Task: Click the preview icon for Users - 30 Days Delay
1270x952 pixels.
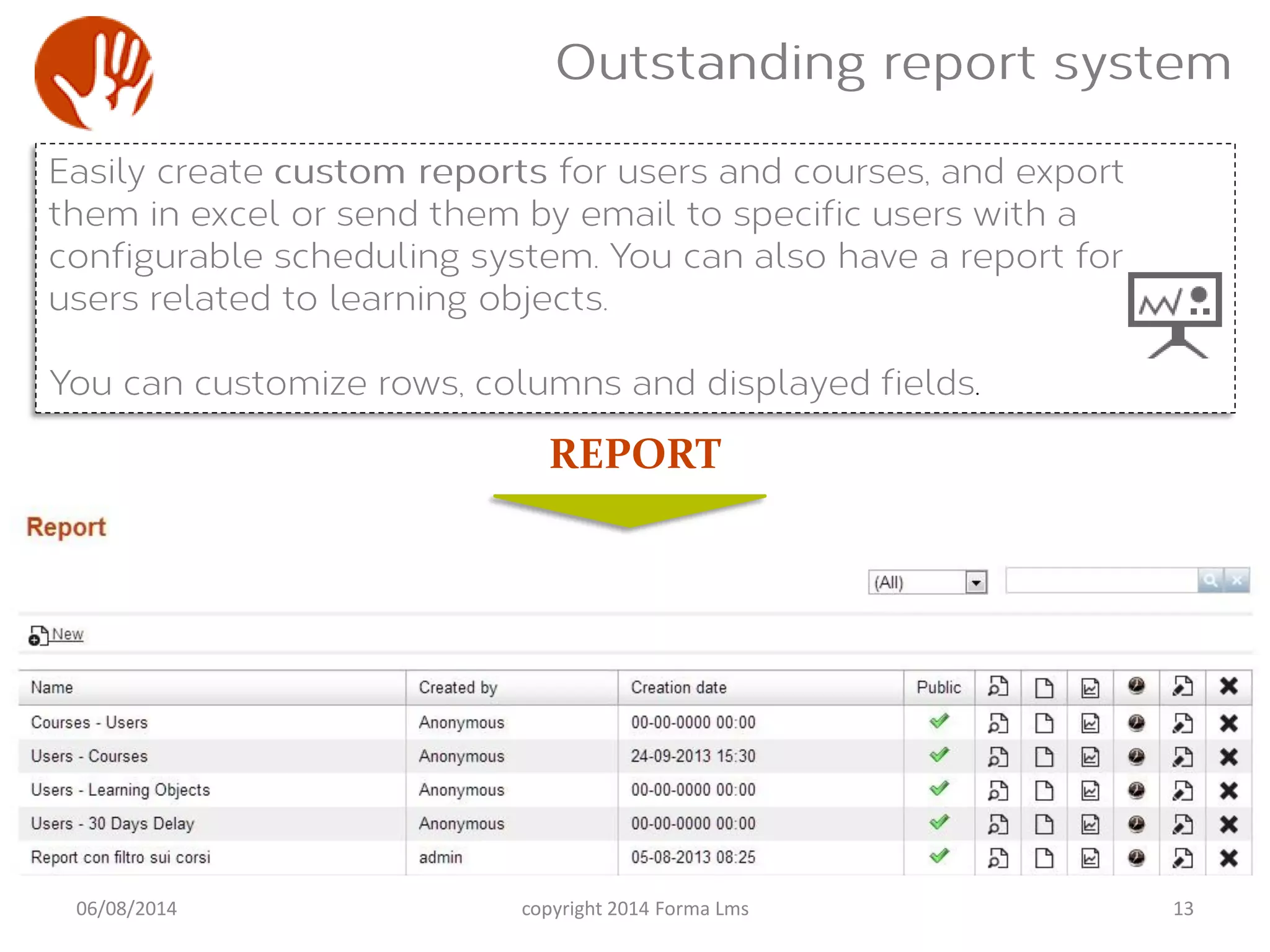Action: 998,824
